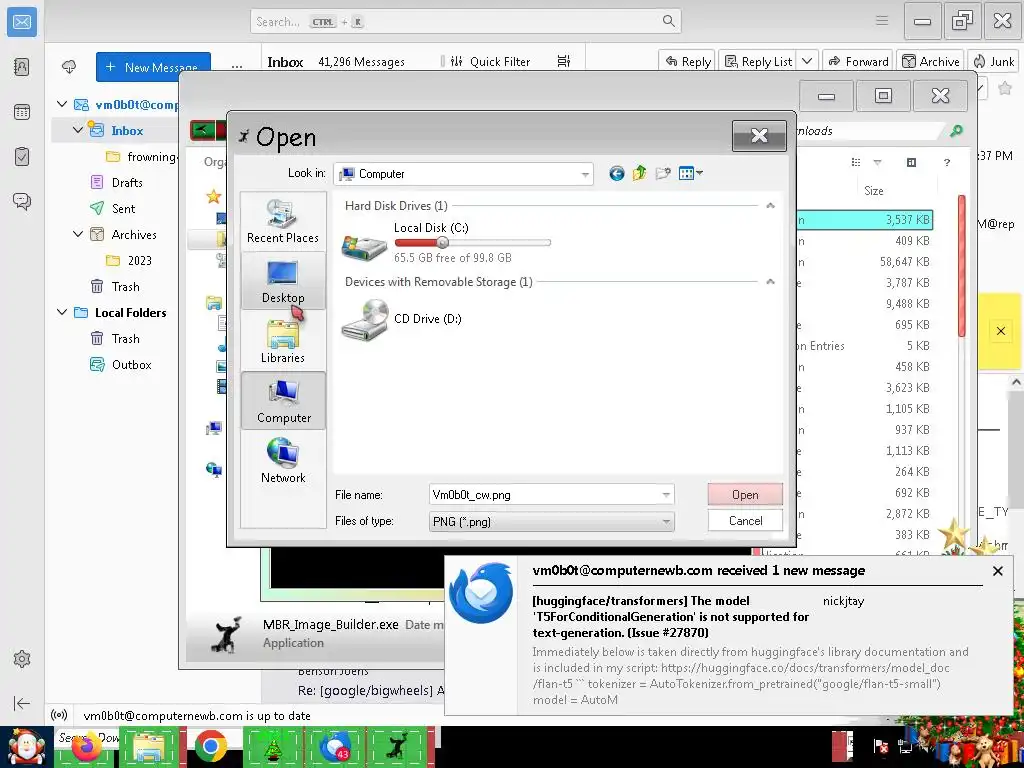Open Thunderbird hamburger app menu
This screenshot has width=1024, height=768.
(882, 21)
